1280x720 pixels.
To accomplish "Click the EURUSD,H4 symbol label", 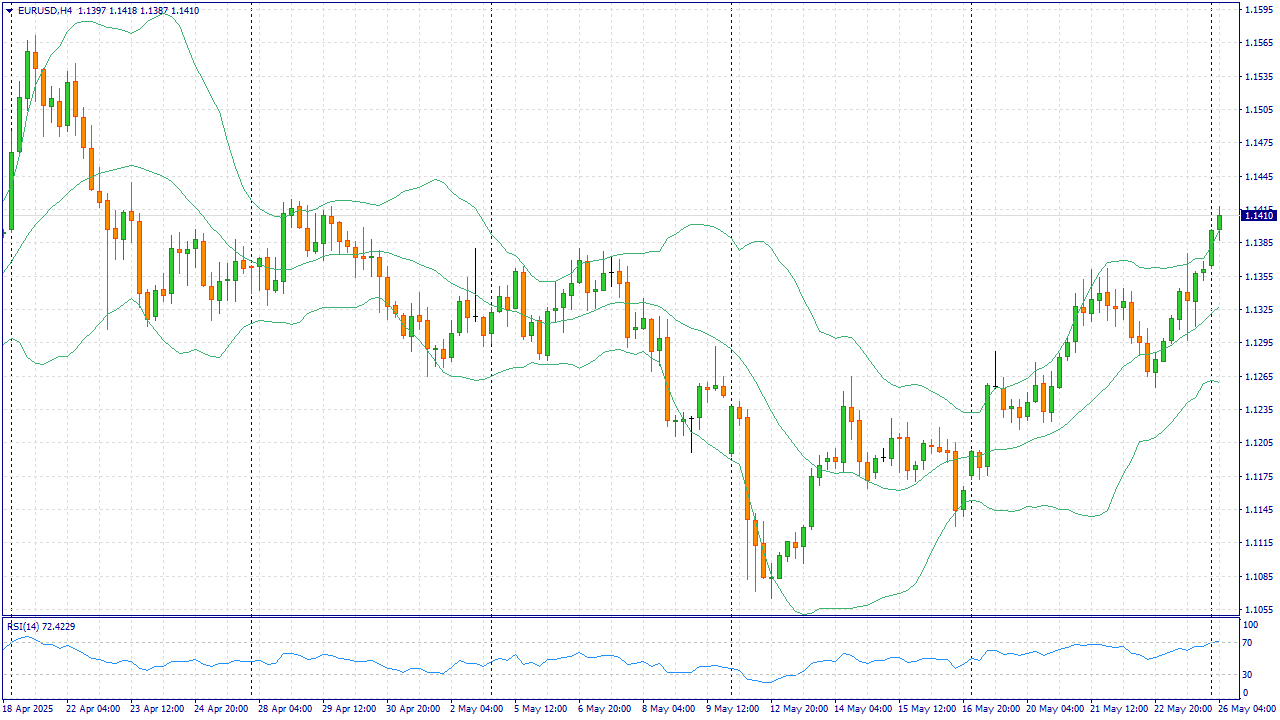I will pos(44,11).
